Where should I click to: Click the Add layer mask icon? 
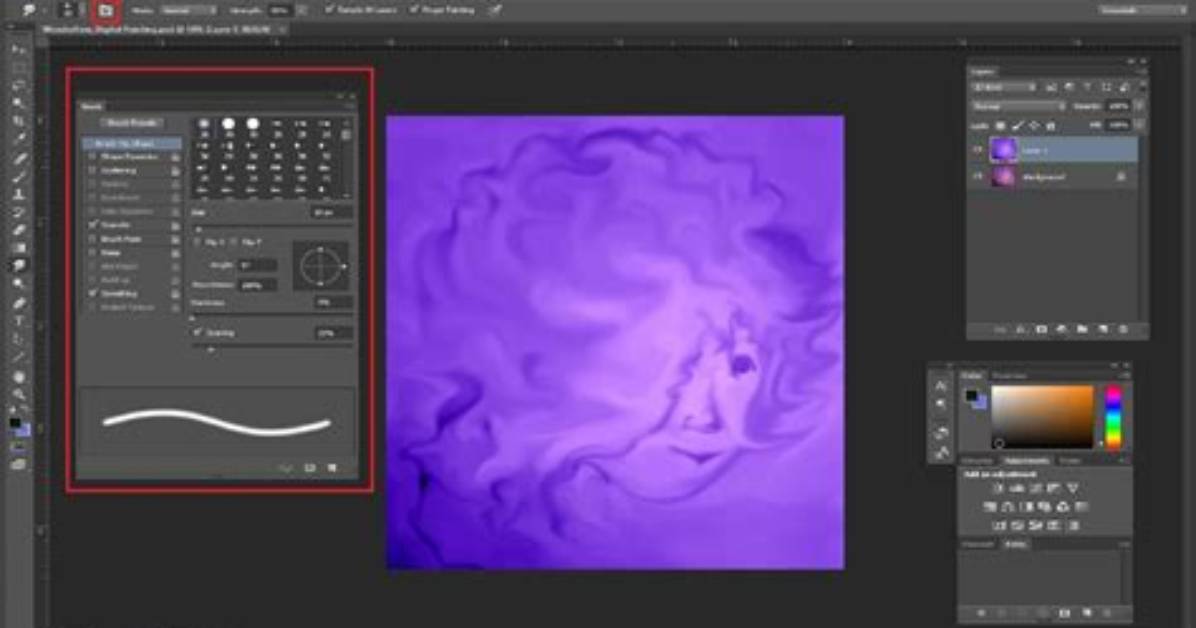1041,330
